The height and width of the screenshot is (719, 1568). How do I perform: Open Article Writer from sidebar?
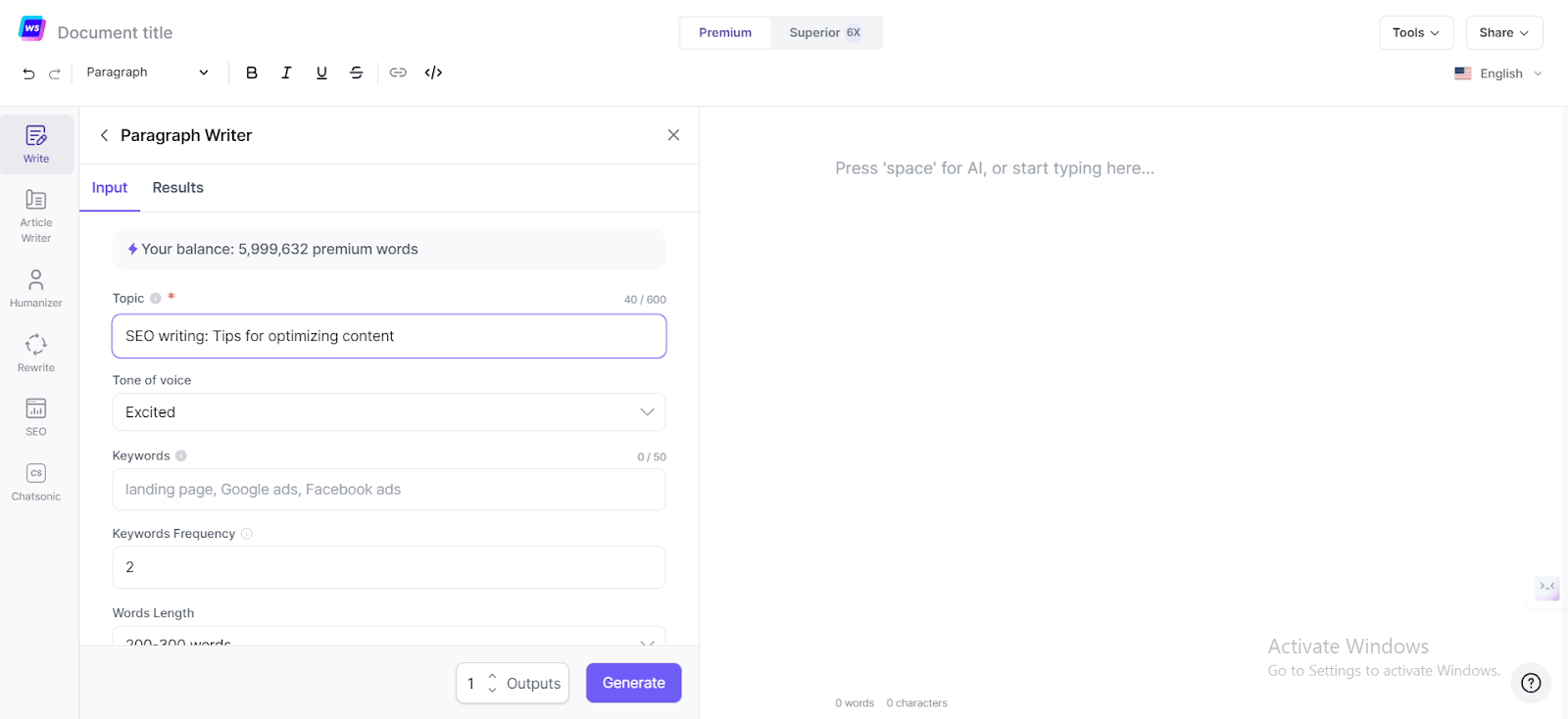[x=36, y=216]
